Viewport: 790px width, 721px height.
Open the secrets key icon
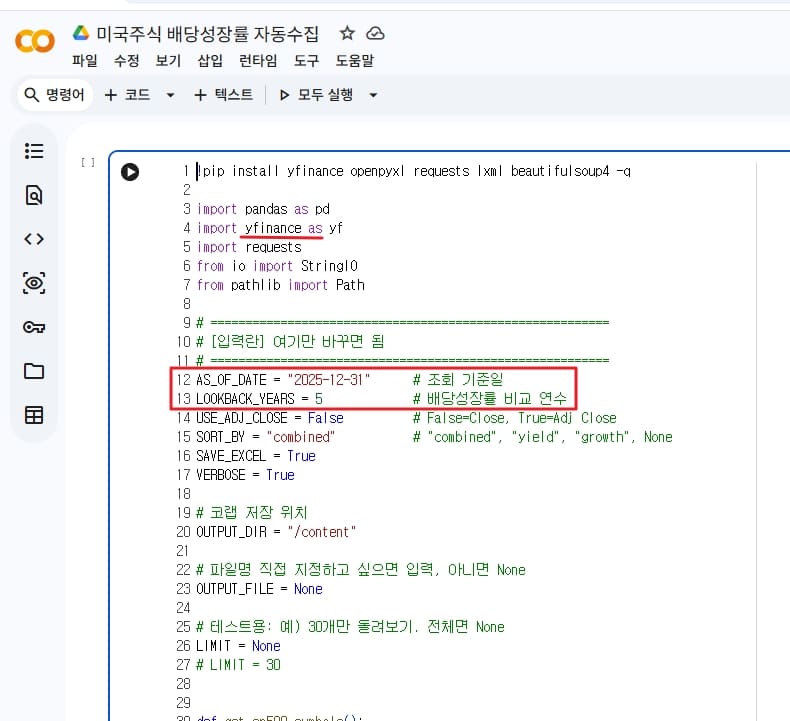(x=34, y=327)
